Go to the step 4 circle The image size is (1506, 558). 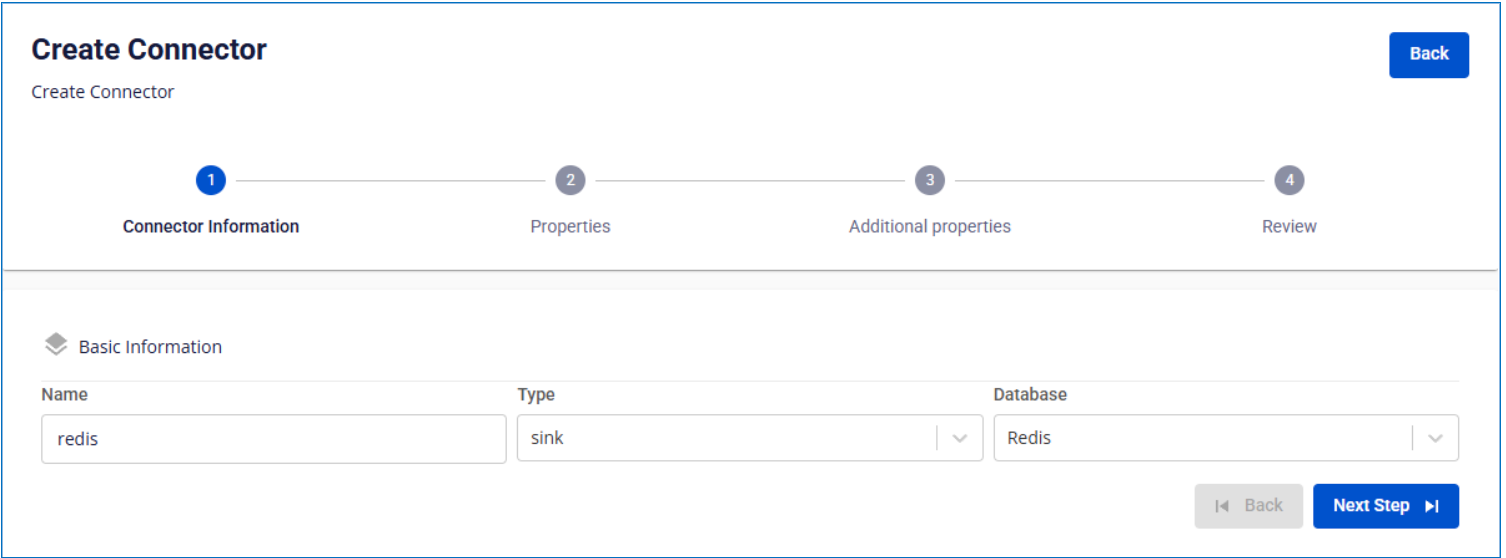point(1289,180)
